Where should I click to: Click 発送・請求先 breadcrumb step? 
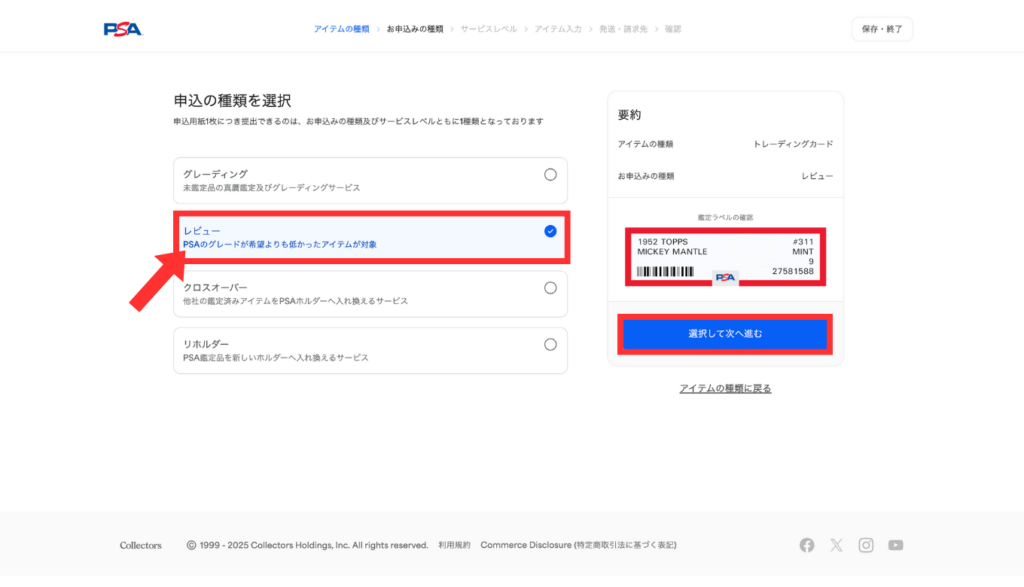623,29
